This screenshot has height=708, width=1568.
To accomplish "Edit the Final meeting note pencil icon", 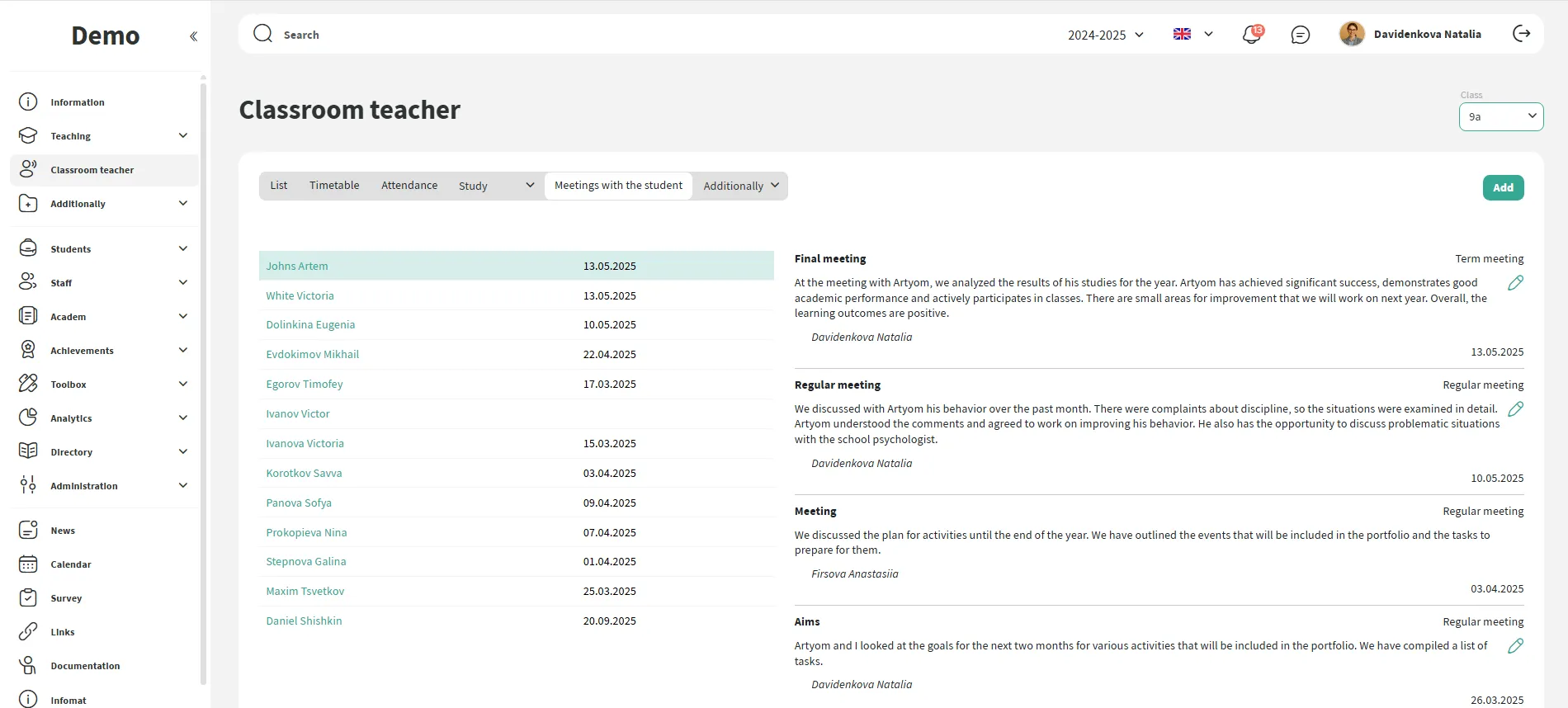I will (1515, 283).
